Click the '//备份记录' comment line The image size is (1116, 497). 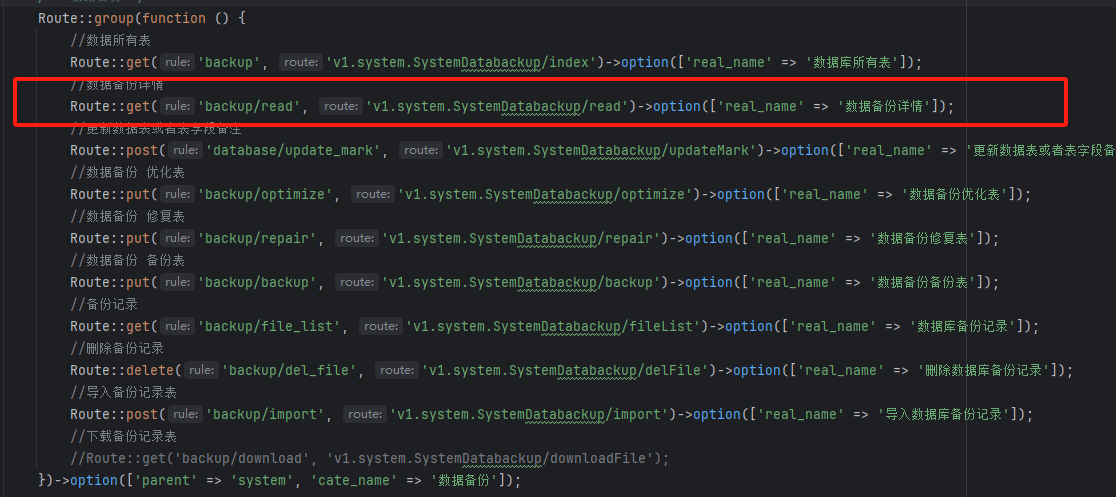point(104,304)
